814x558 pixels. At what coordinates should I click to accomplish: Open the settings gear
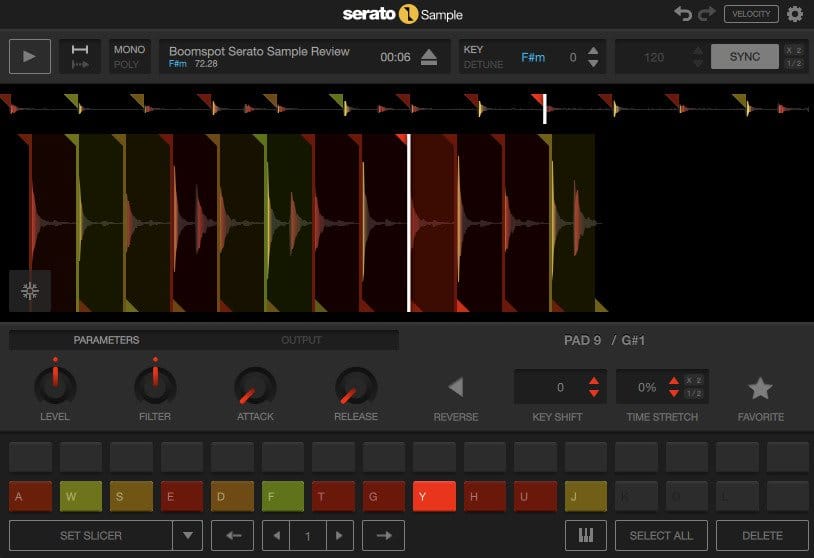pos(795,14)
